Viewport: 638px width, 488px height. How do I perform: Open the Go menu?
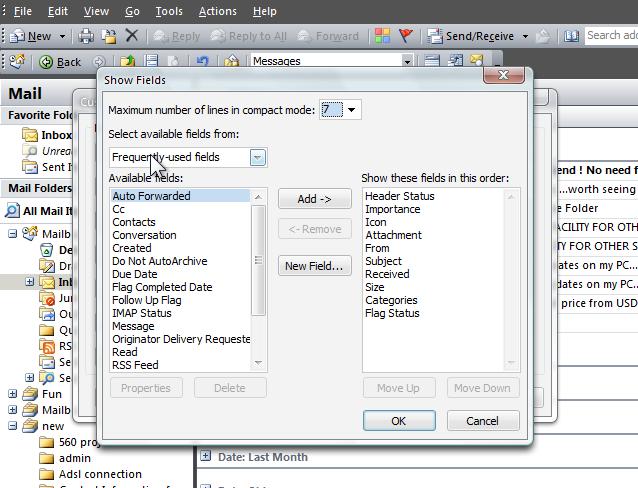point(132,11)
